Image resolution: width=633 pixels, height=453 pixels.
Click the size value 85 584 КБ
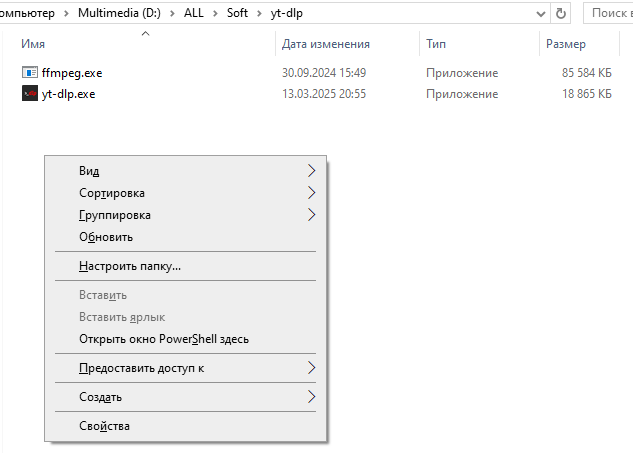[x=587, y=73]
